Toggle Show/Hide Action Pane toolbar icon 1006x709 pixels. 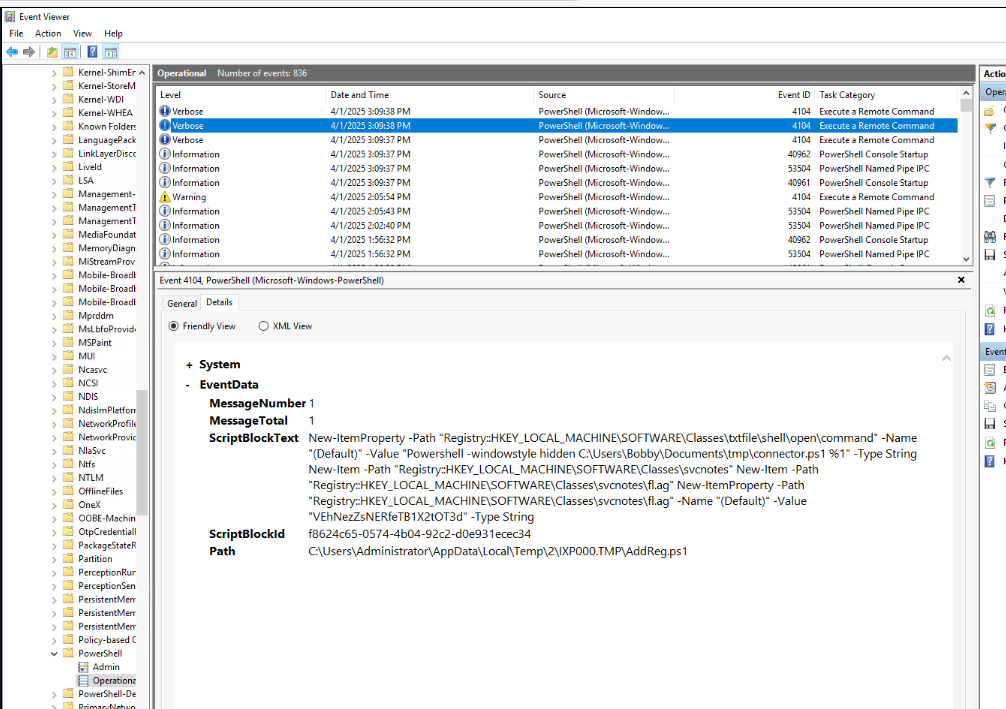tap(111, 52)
